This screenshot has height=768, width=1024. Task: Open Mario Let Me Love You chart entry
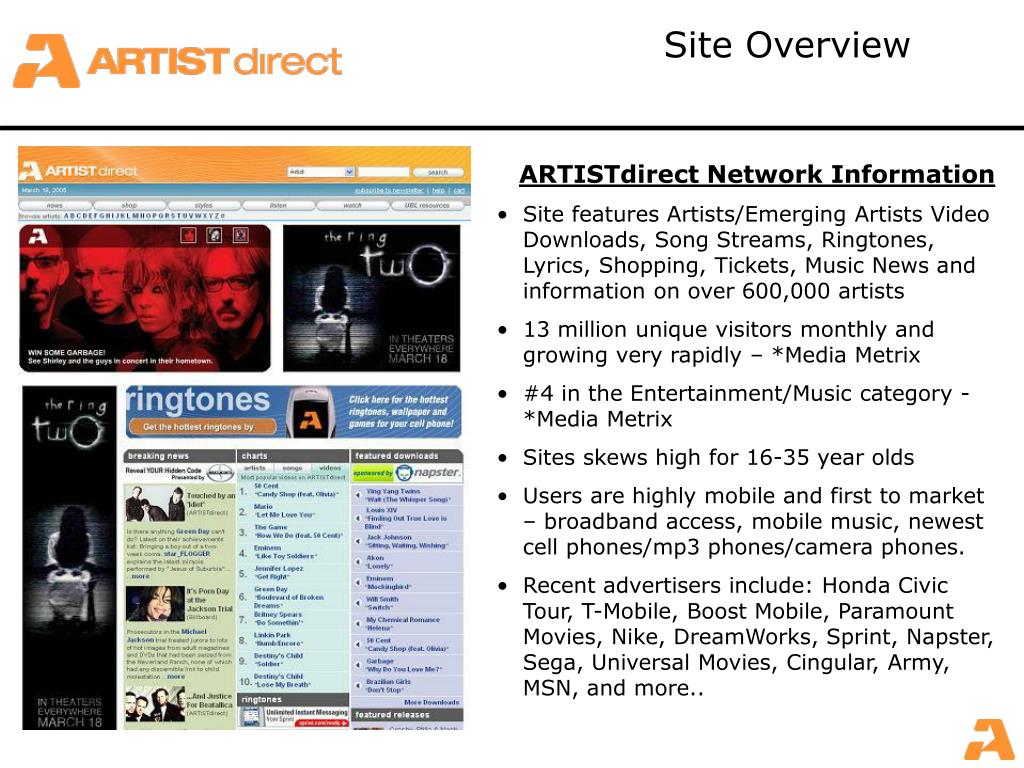[284, 511]
